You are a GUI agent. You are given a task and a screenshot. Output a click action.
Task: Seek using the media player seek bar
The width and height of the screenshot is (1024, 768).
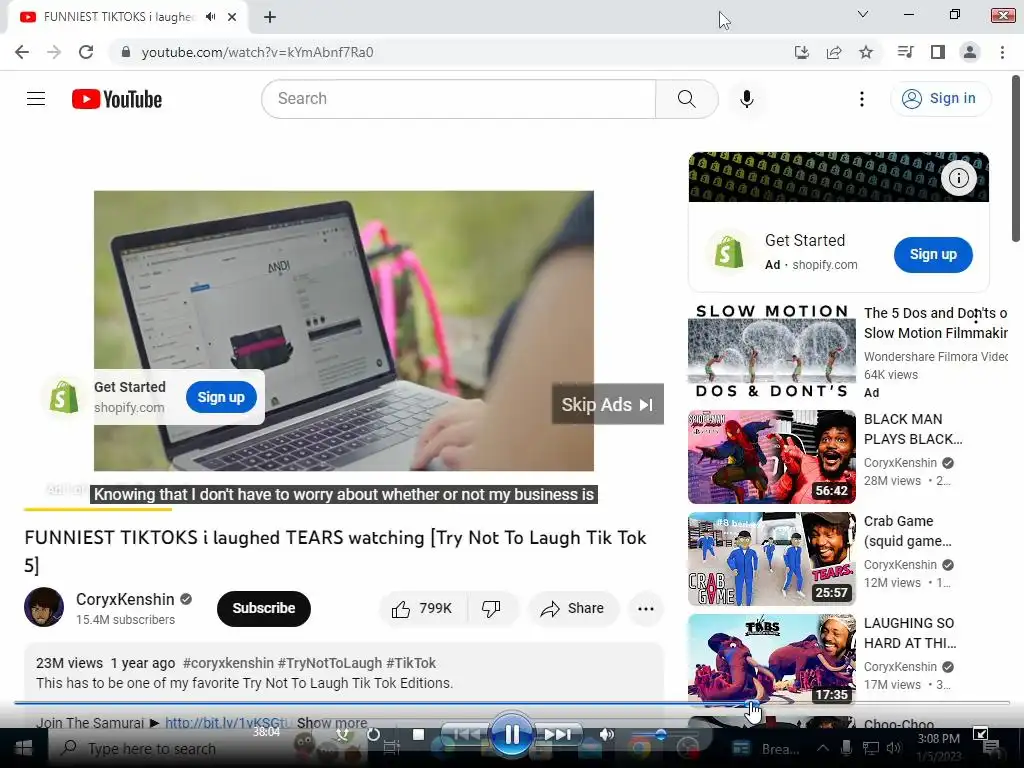pos(511,703)
